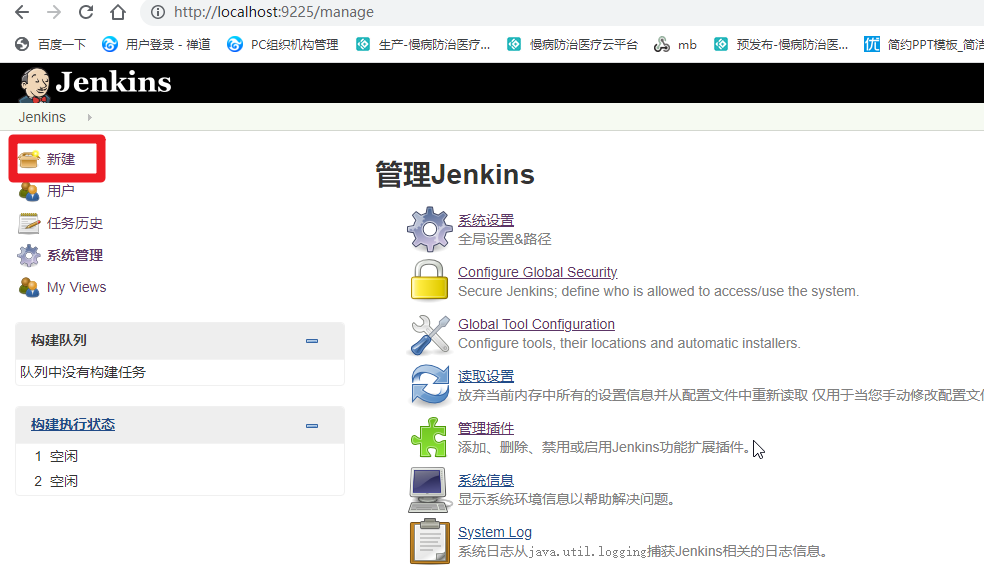Reload the page with the refresh icon
This screenshot has width=984, height=565.
pyautogui.click(x=86, y=12)
